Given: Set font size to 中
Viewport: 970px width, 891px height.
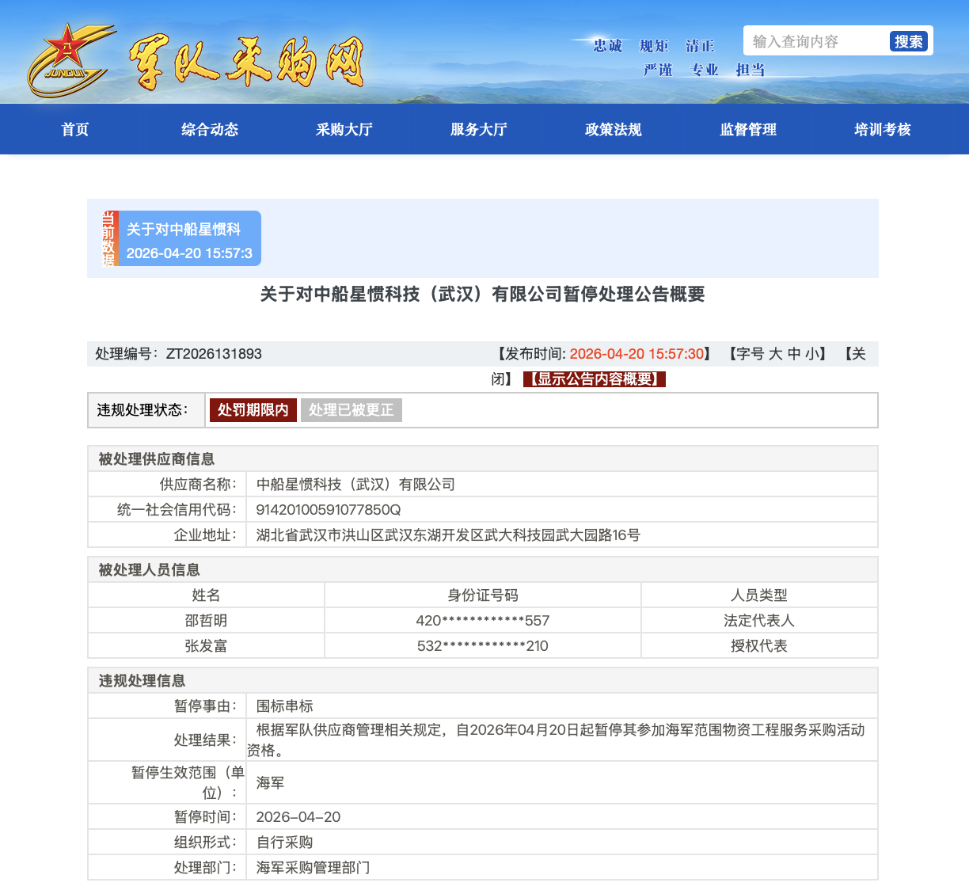Looking at the screenshot, I should coord(794,354).
